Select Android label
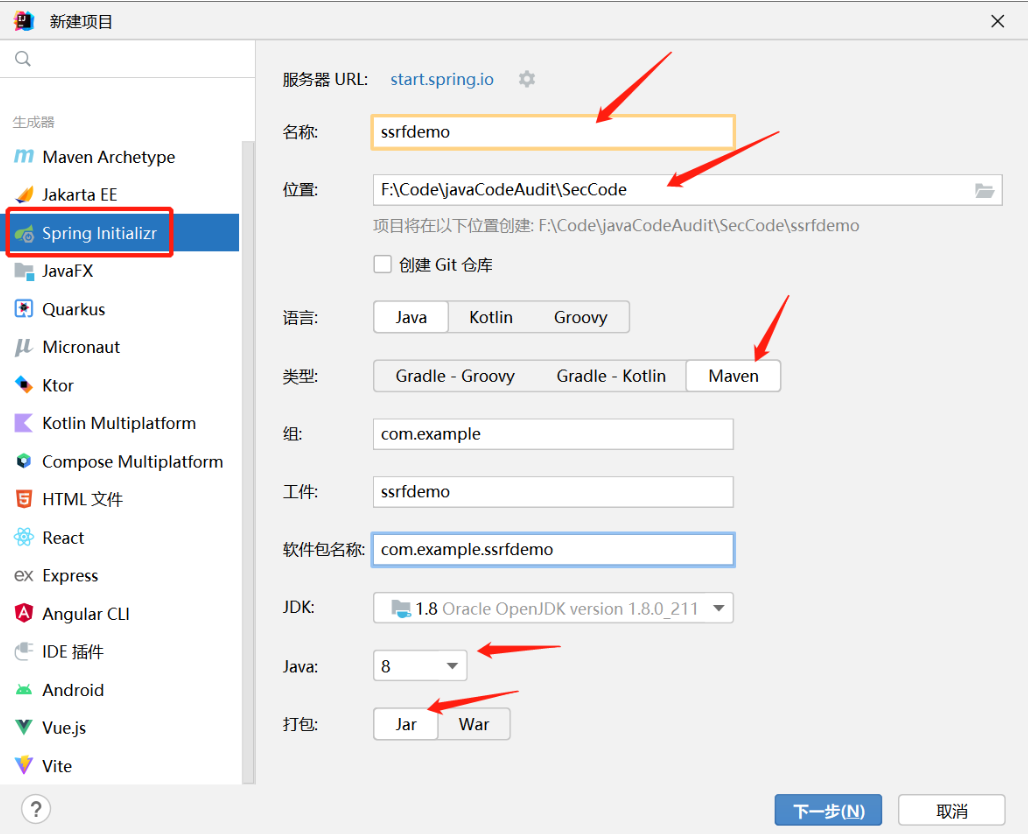 pyautogui.click(x=73, y=690)
